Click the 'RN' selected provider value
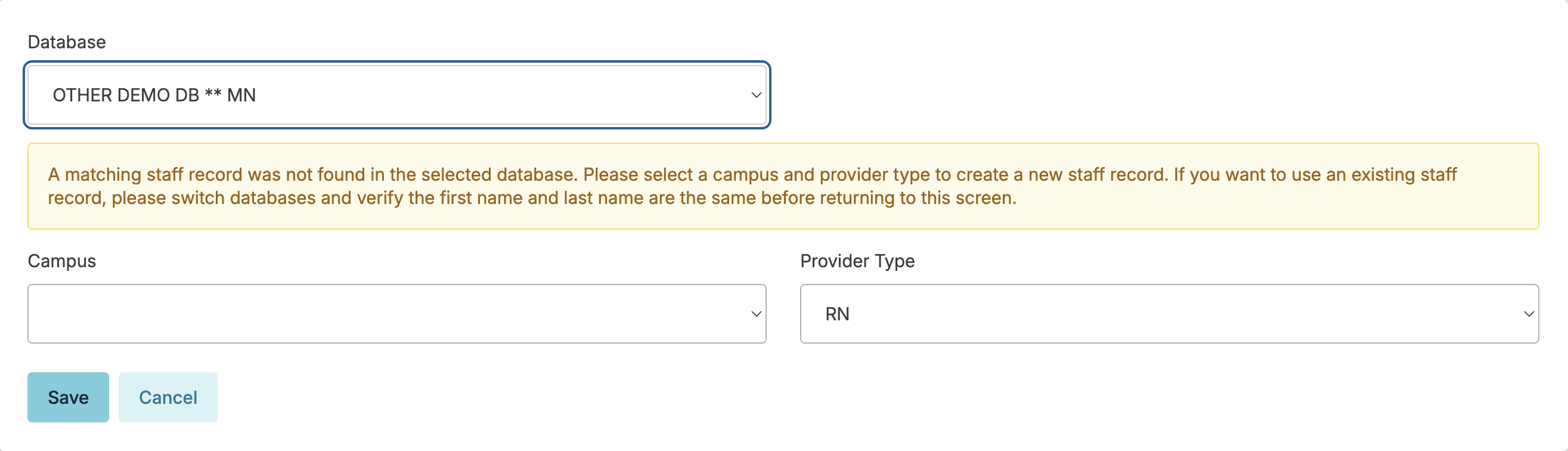 click(837, 314)
